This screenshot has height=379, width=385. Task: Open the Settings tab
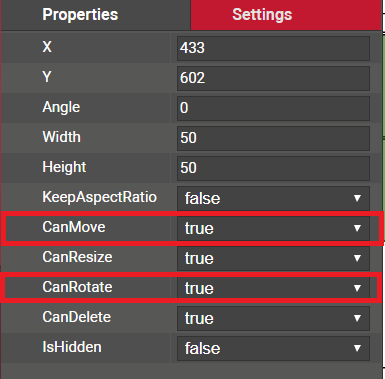point(286,15)
